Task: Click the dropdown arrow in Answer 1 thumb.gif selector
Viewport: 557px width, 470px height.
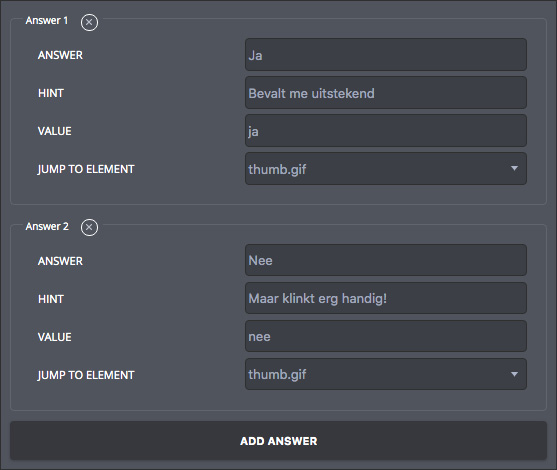Action: (x=514, y=168)
